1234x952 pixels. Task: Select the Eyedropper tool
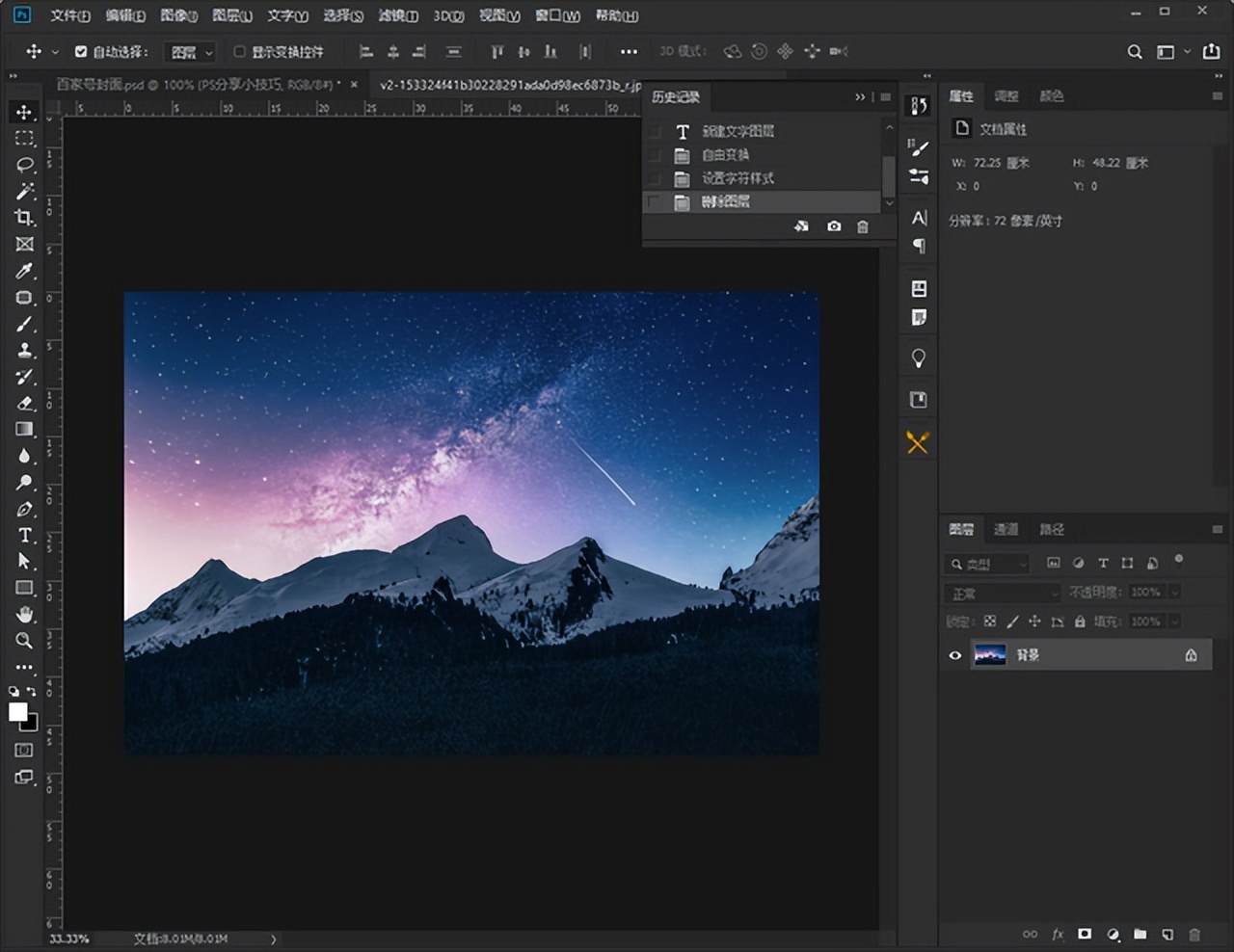[x=25, y=272]
